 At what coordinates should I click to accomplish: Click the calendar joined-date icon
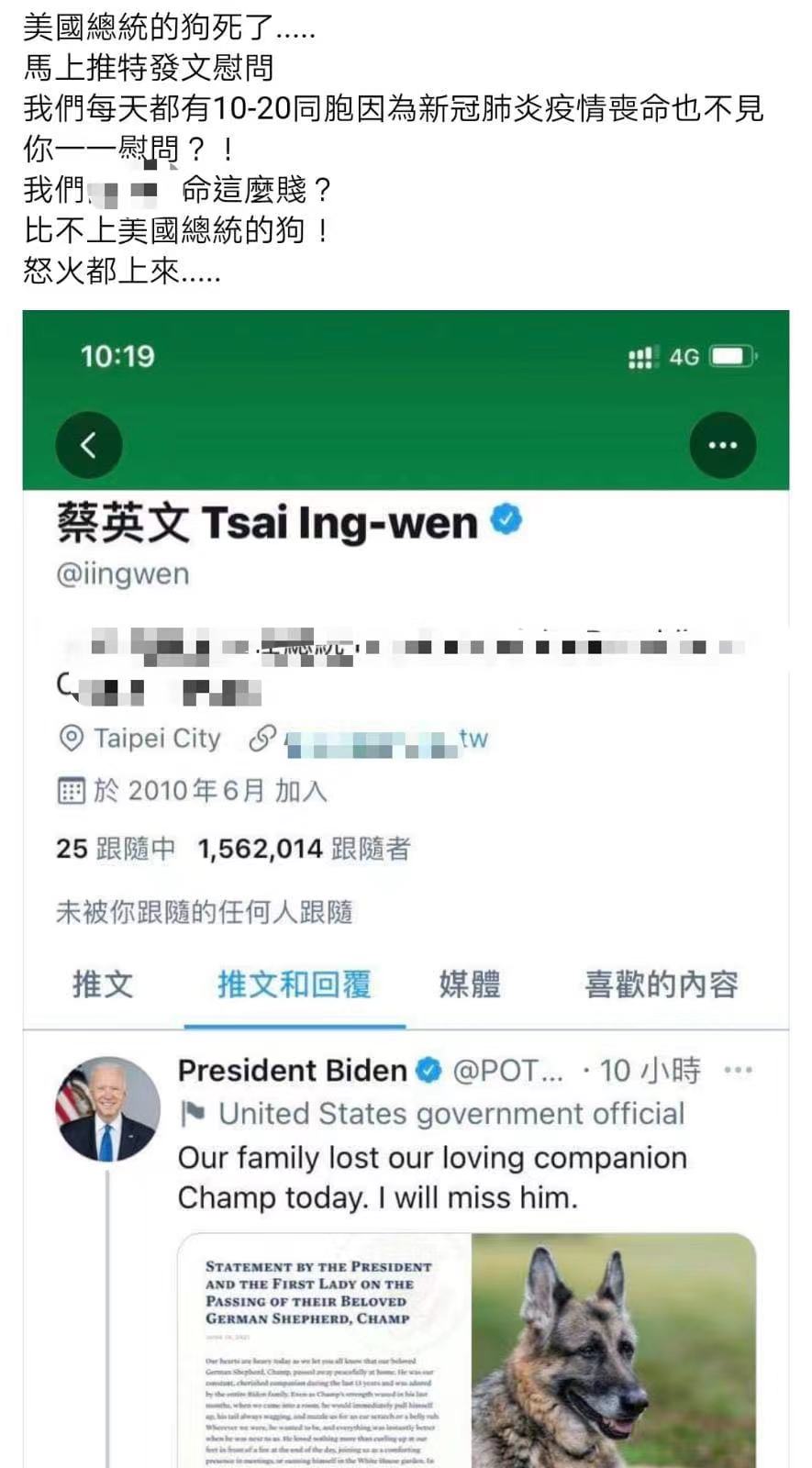click(x=71, y=790)
